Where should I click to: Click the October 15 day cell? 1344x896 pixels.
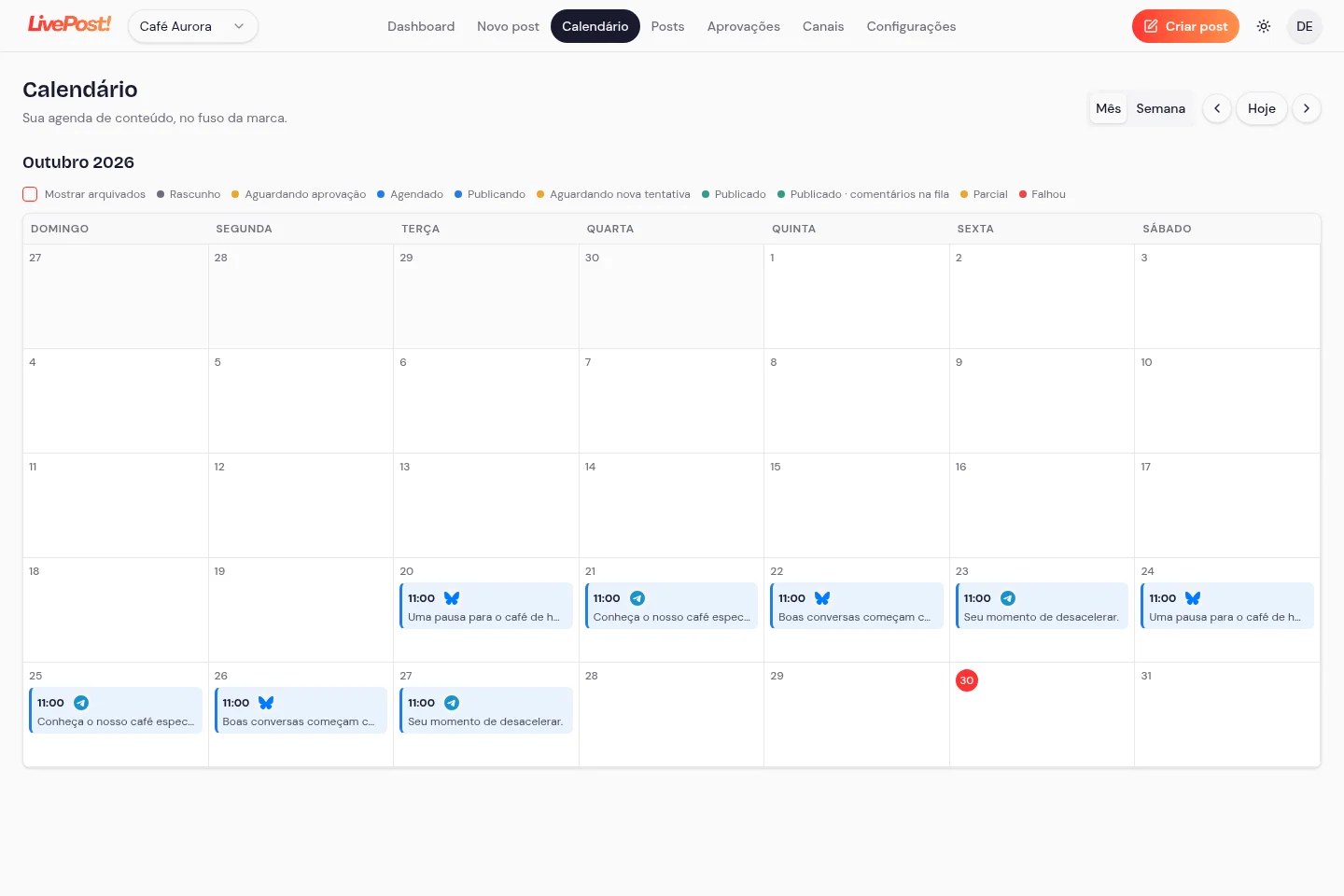857,506
